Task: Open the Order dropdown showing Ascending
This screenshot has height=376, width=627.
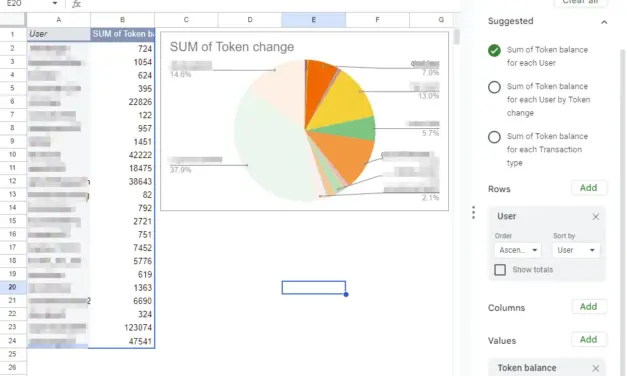Action: 517,250
